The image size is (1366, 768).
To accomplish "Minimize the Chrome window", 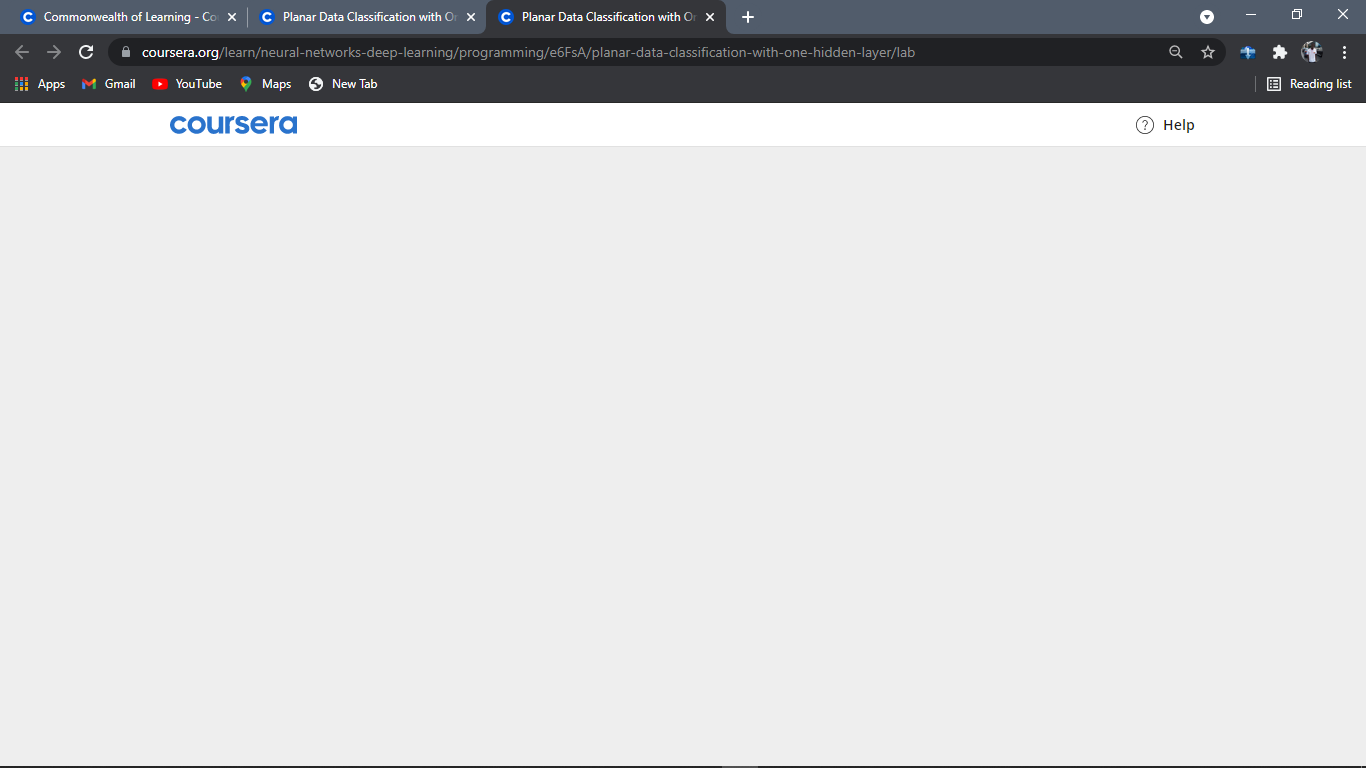I will click(x=1251, y=15).
